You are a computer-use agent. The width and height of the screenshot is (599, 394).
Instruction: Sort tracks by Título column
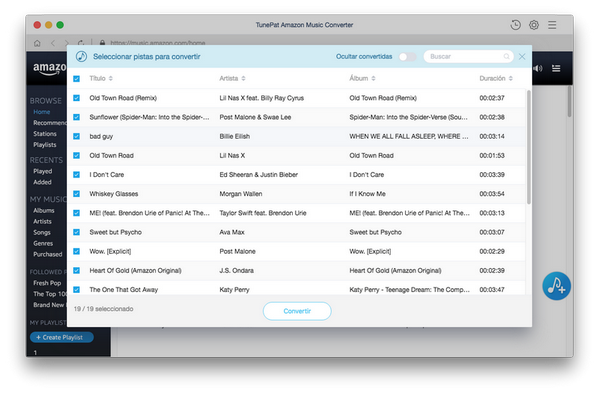(101, 78)
